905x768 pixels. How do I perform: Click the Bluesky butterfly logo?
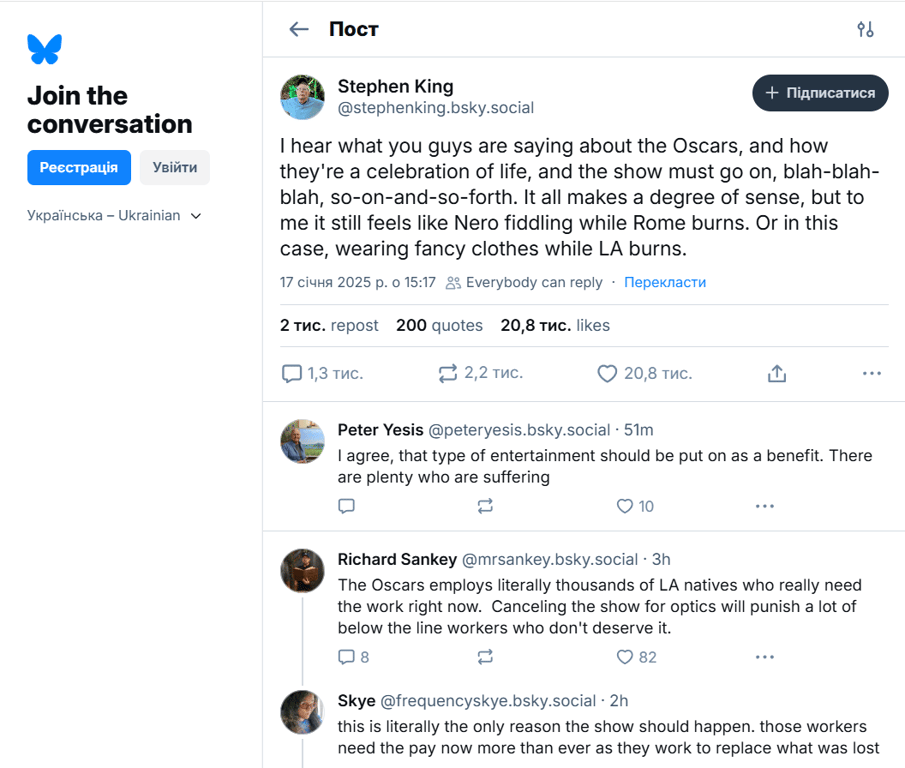point(44,49)
